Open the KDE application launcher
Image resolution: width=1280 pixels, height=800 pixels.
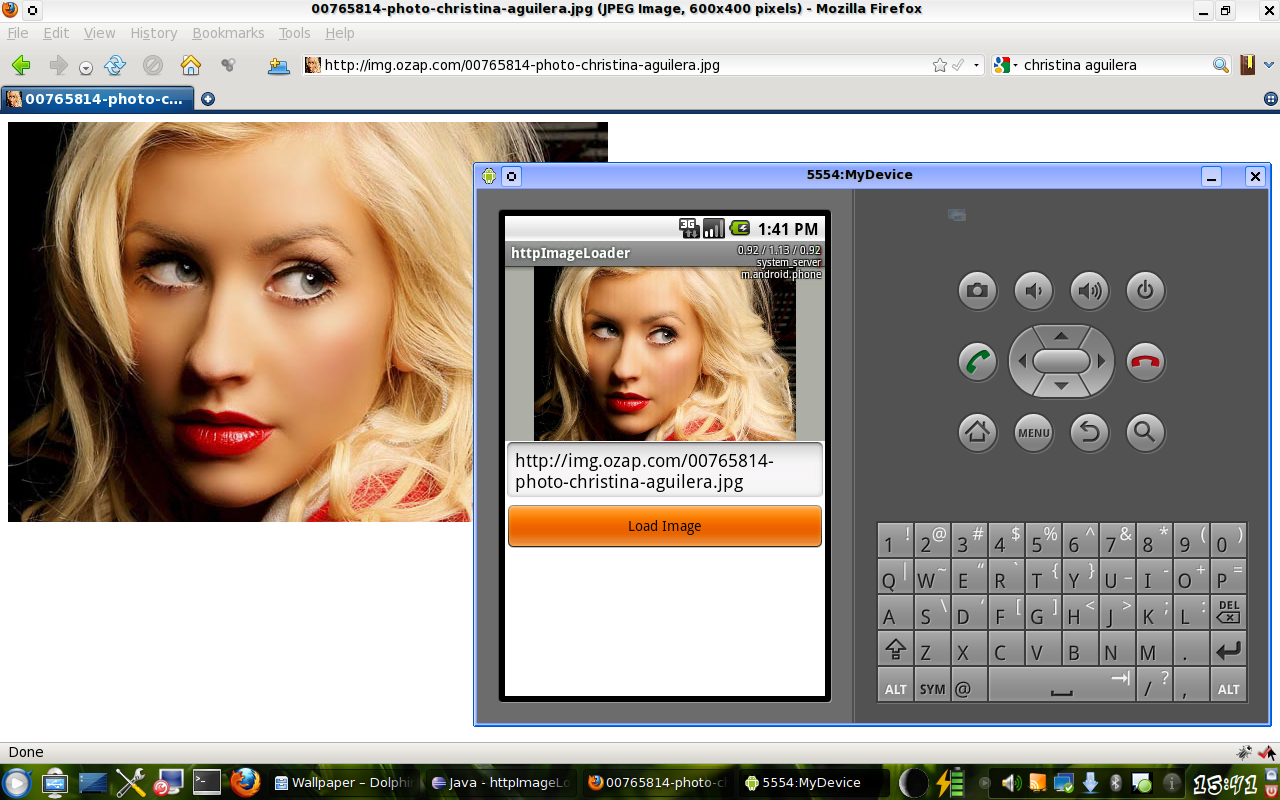pos(16,782)
